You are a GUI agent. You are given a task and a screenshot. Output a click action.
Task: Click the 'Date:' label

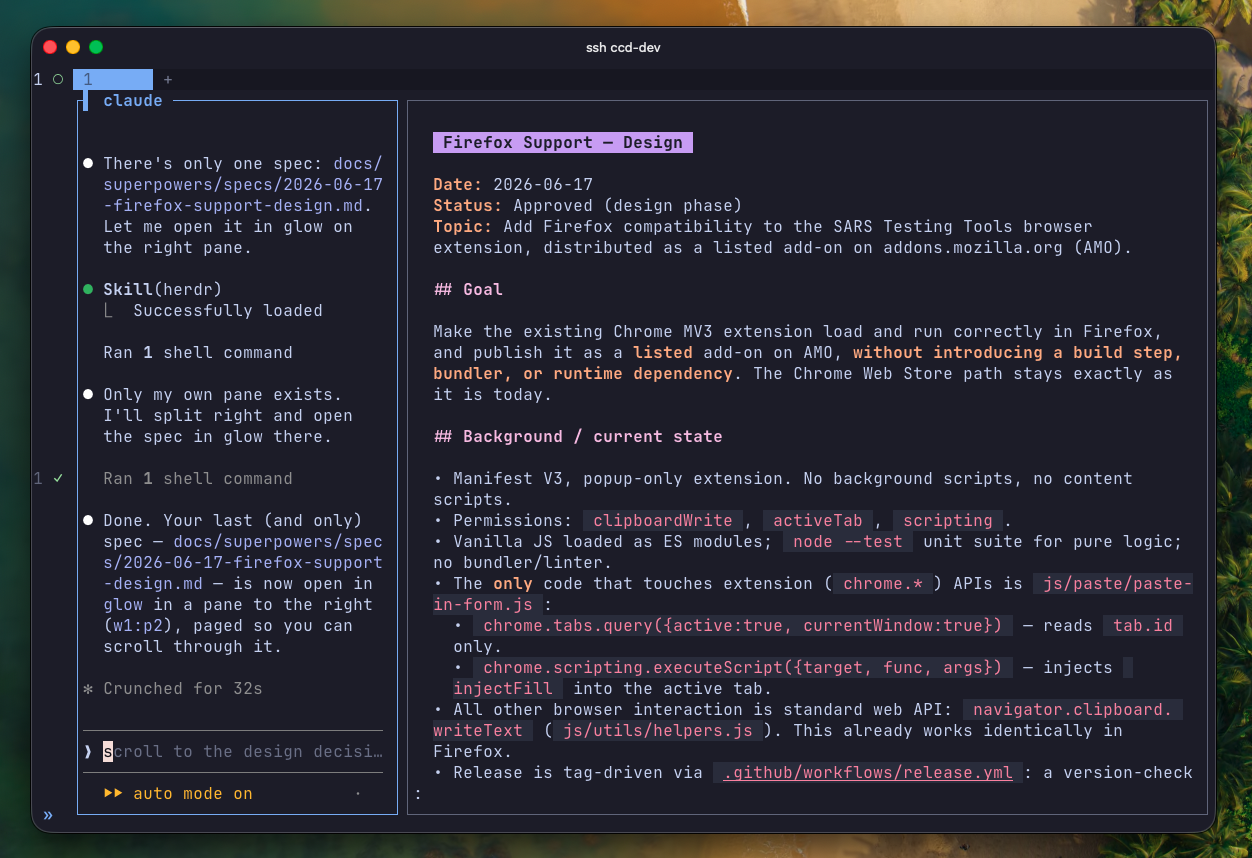pyautogui.click(x=458, y=185)
